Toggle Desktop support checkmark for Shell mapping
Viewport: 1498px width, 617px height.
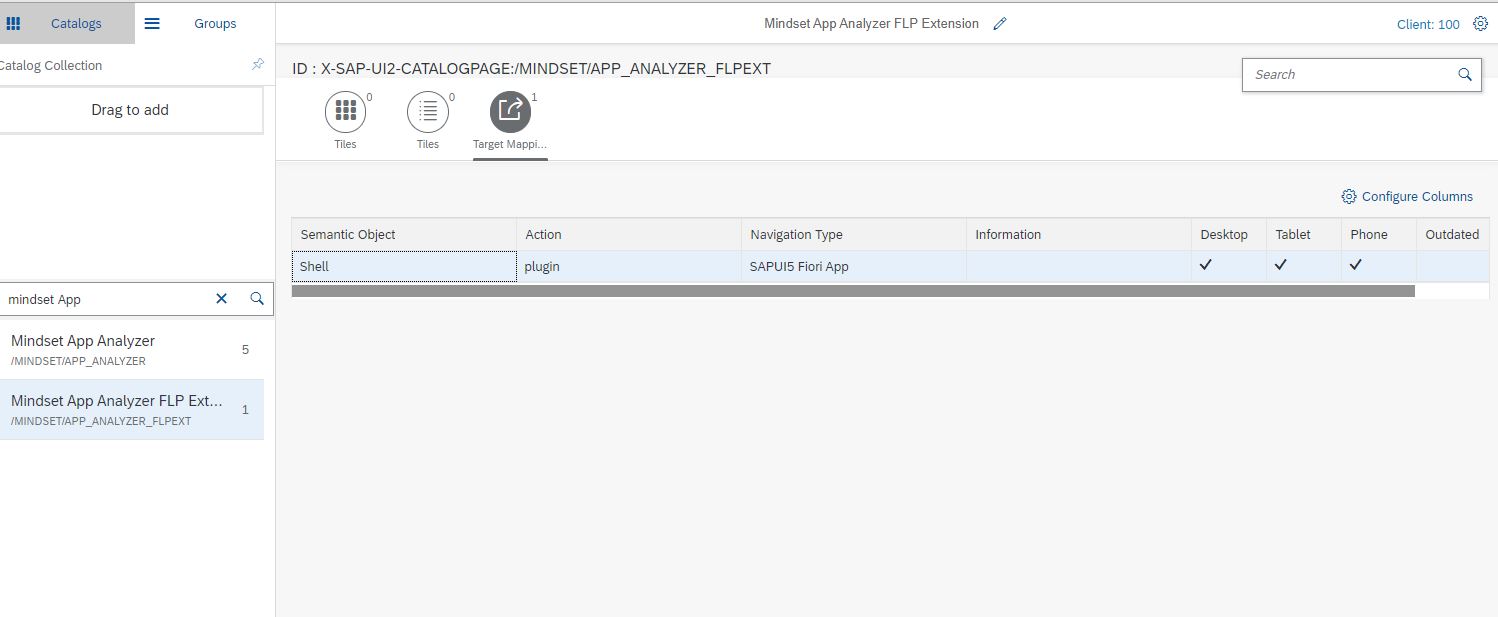[x=1205, y=266]
